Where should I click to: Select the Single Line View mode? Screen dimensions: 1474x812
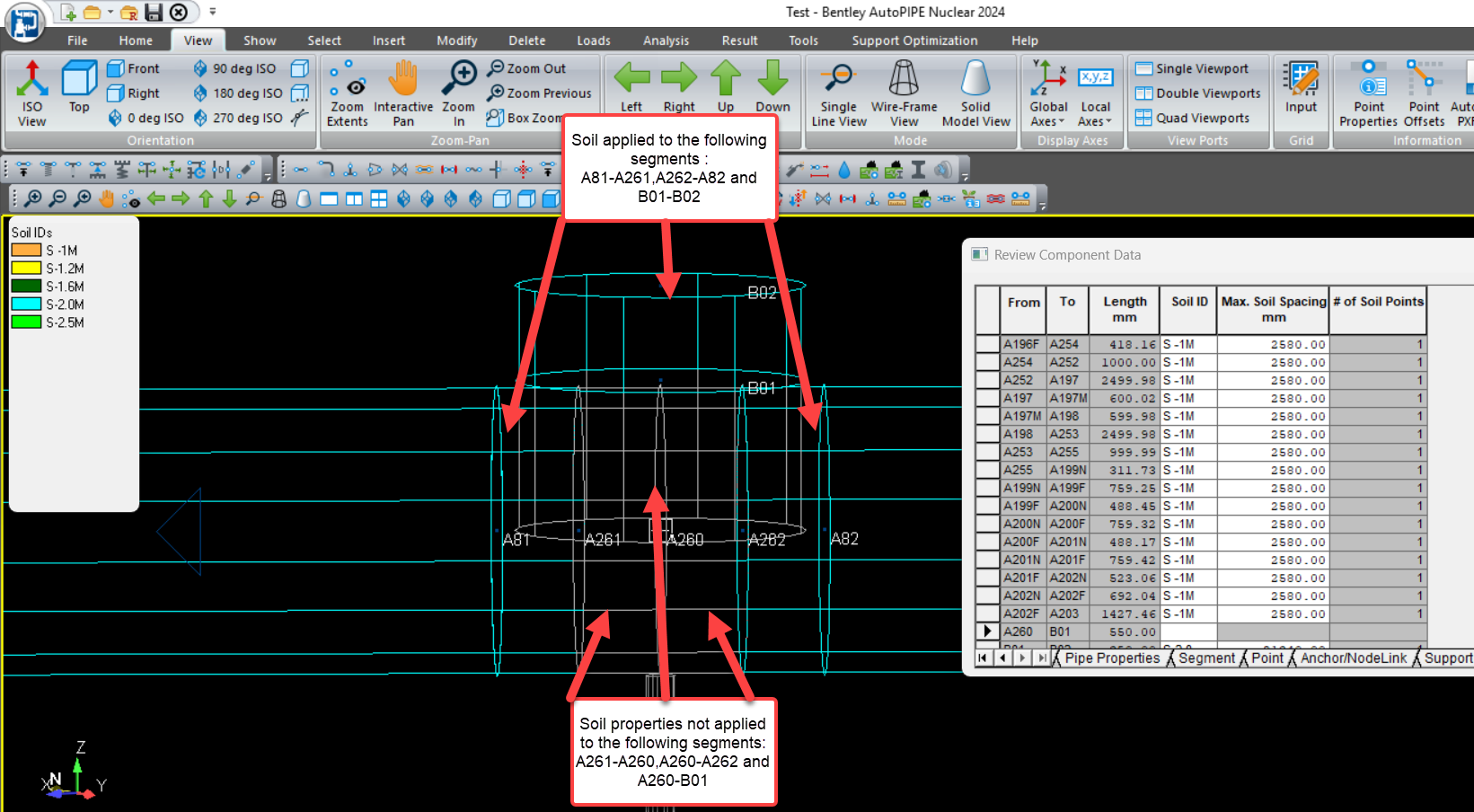839,93
